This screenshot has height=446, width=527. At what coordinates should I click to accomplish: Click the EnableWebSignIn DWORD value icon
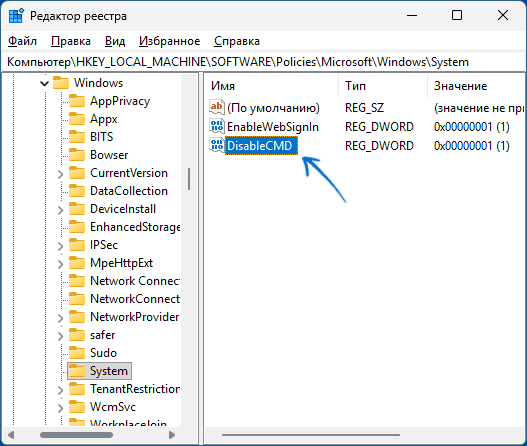click(217, 126)
